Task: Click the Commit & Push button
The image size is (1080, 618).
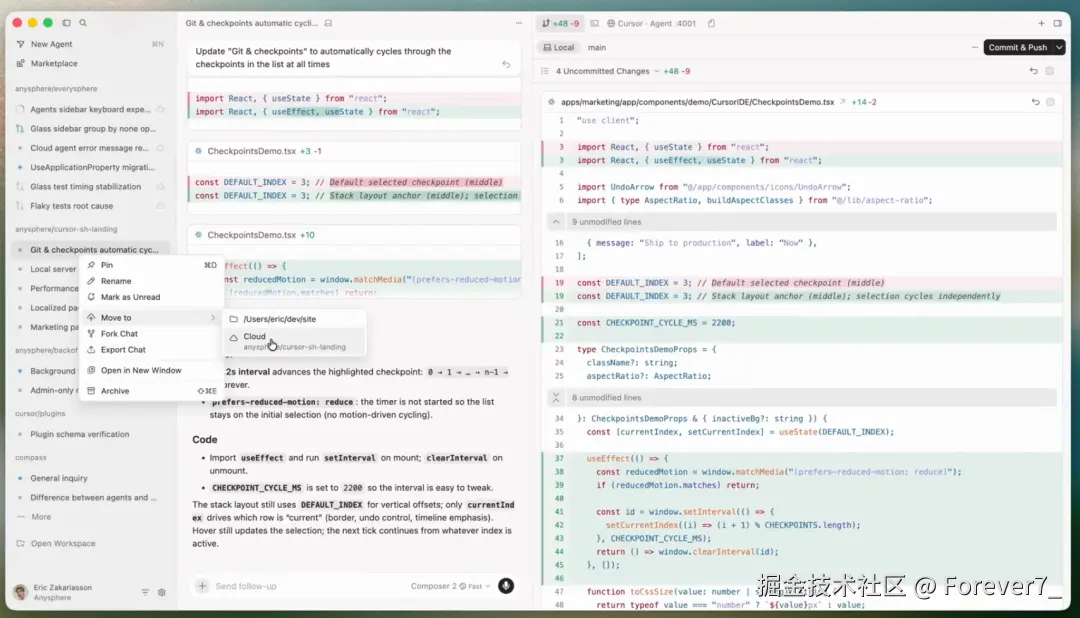Action: (x=1017, y=48)
